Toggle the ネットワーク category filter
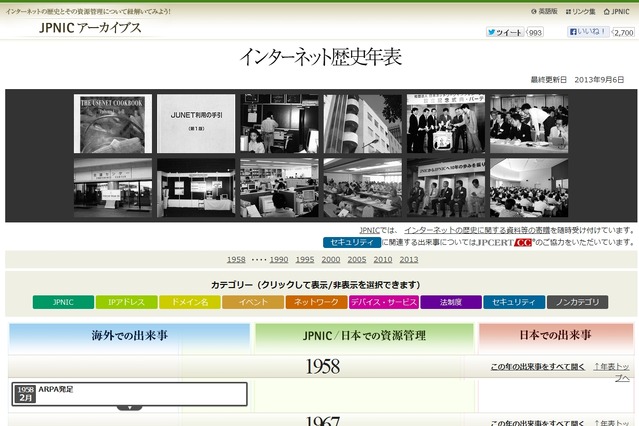 [316, 302]
